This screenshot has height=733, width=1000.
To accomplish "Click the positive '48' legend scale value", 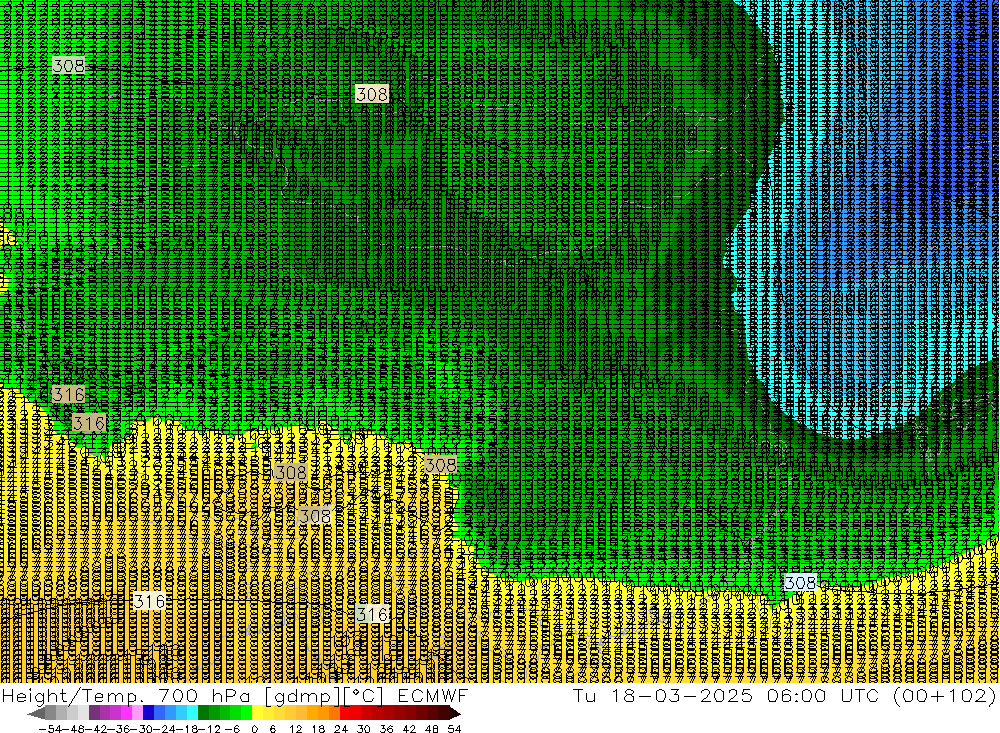I will 432,729.
